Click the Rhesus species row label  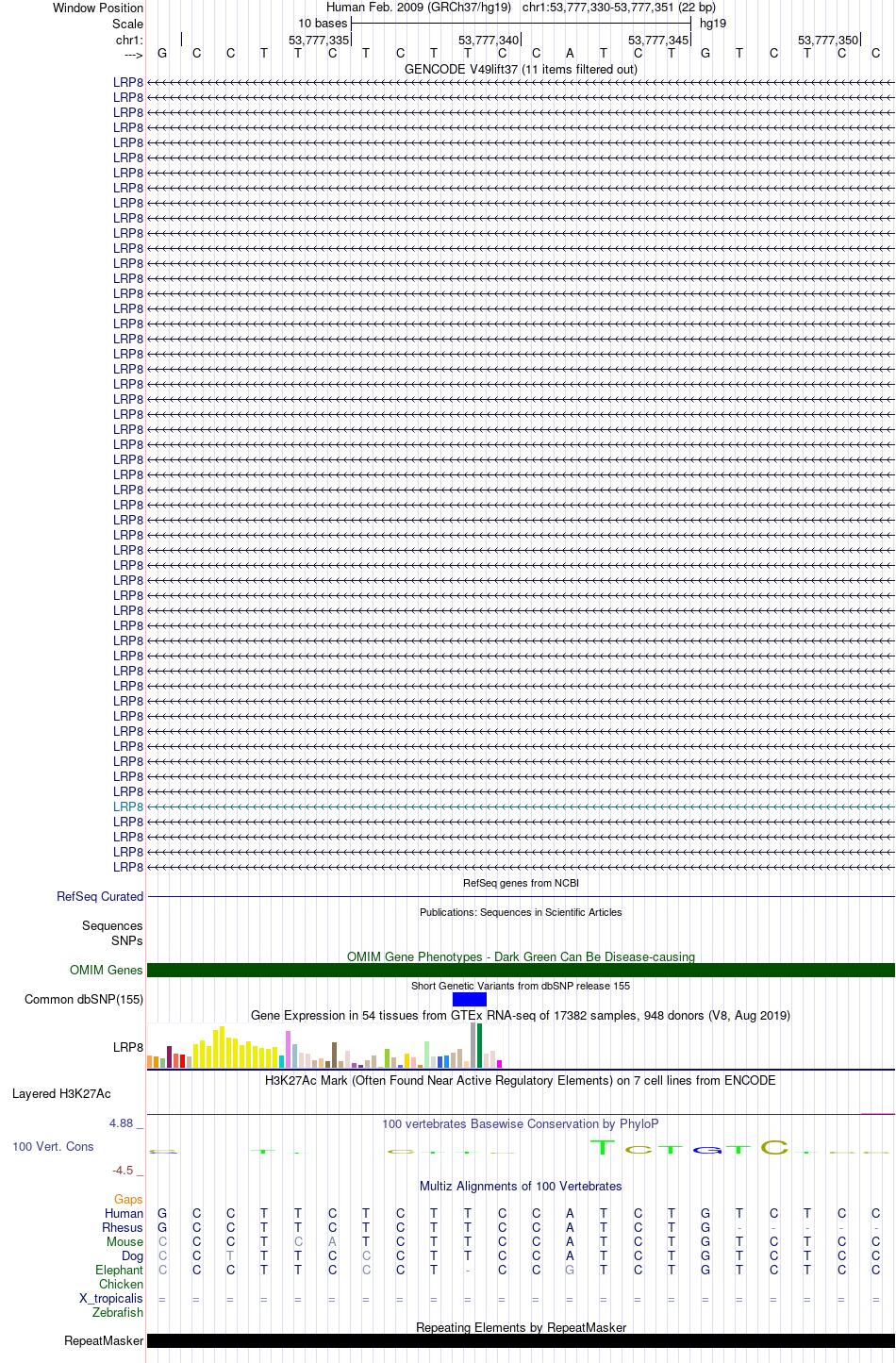(123, 1227)
